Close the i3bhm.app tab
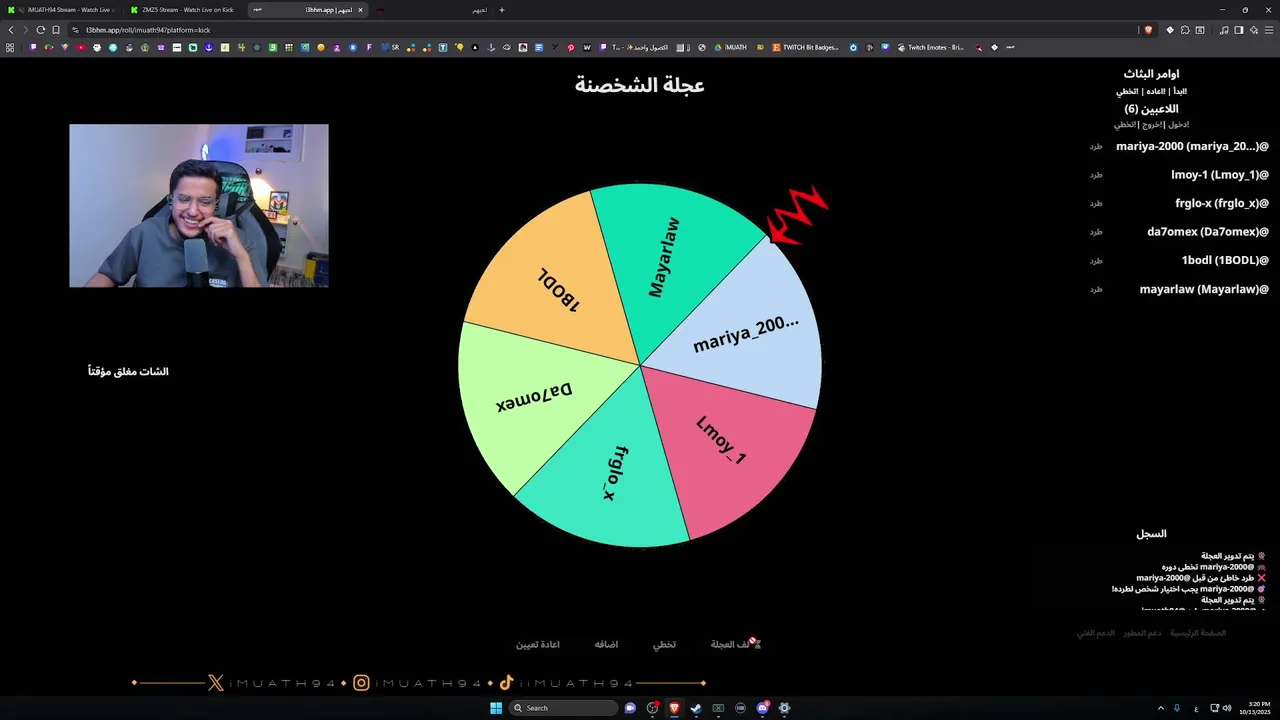This screenshot has width=1280, height=720. pyautogui.click(x=361, y=10)
